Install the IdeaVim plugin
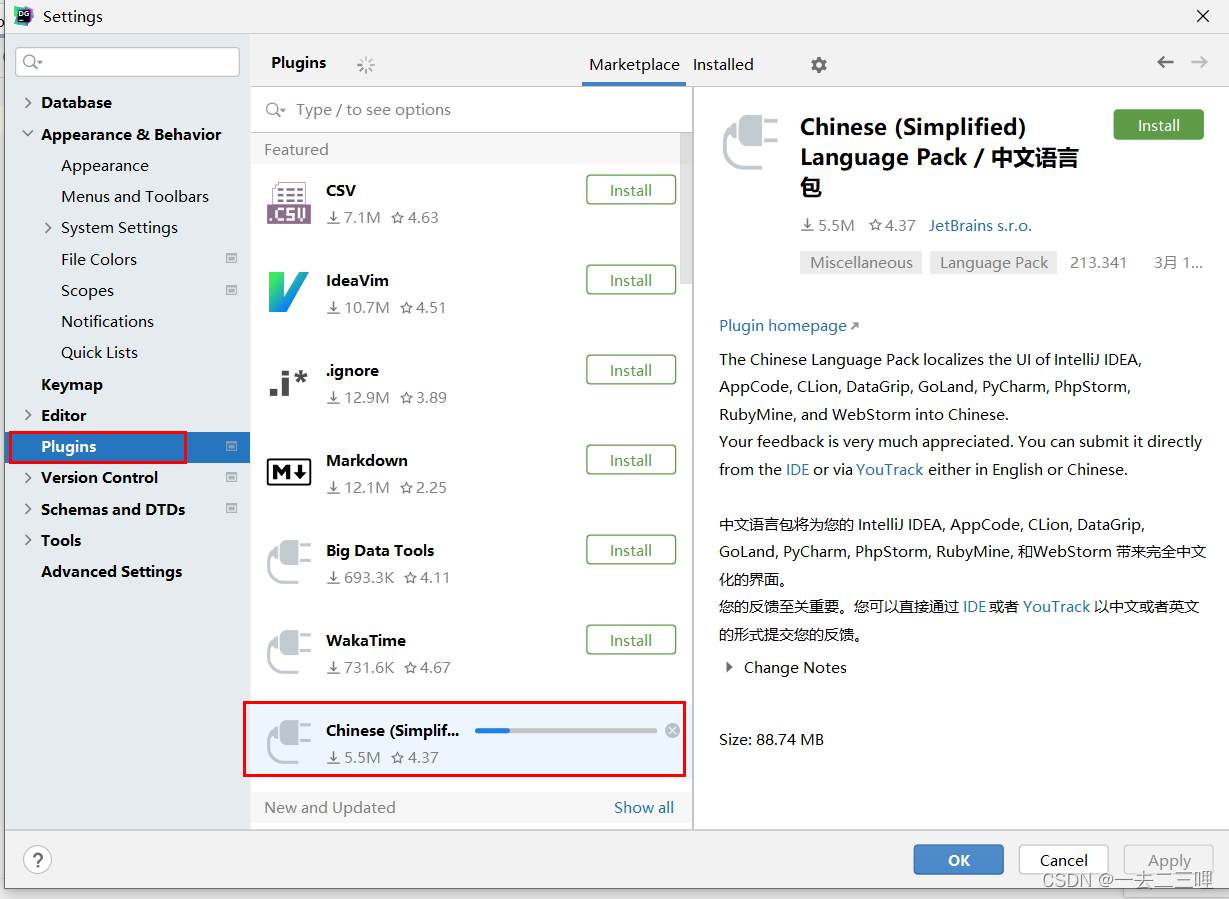Image resolution: width=1229 pixels, height=899 pixels. click(x=631, y=280)
